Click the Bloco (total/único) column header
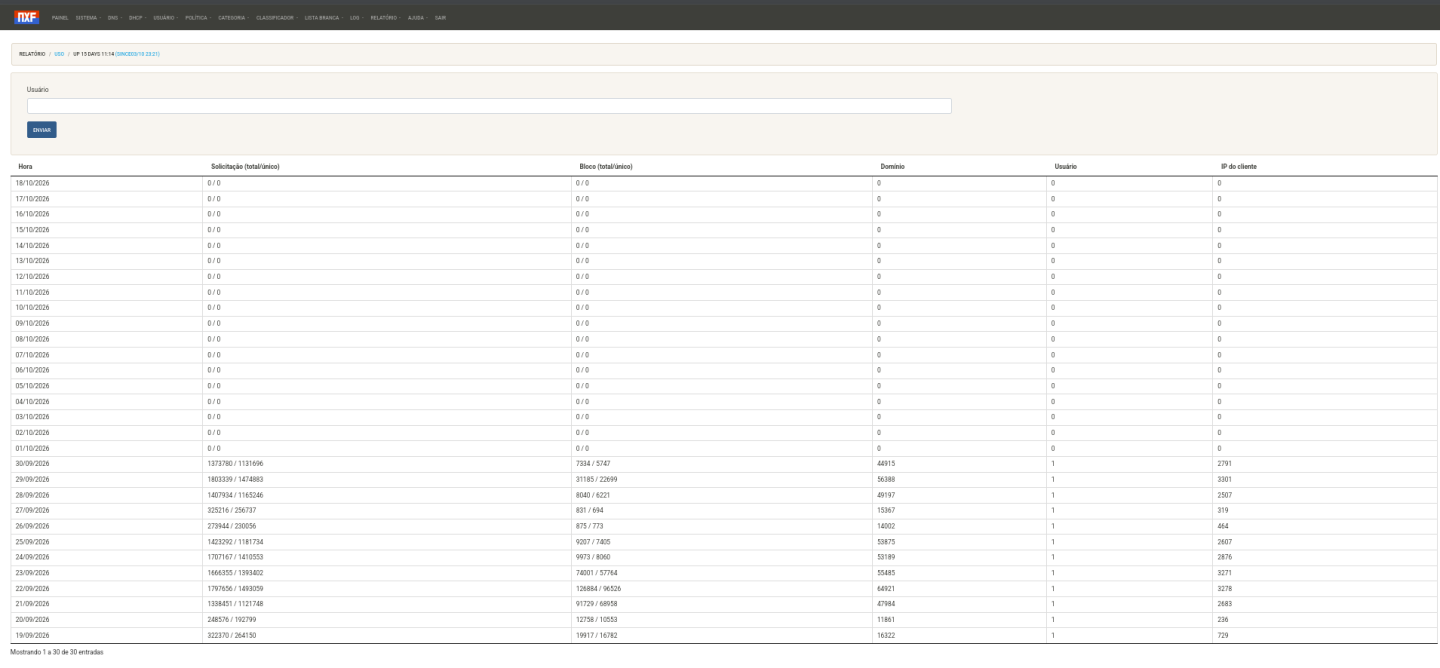 tap(605, 166)
